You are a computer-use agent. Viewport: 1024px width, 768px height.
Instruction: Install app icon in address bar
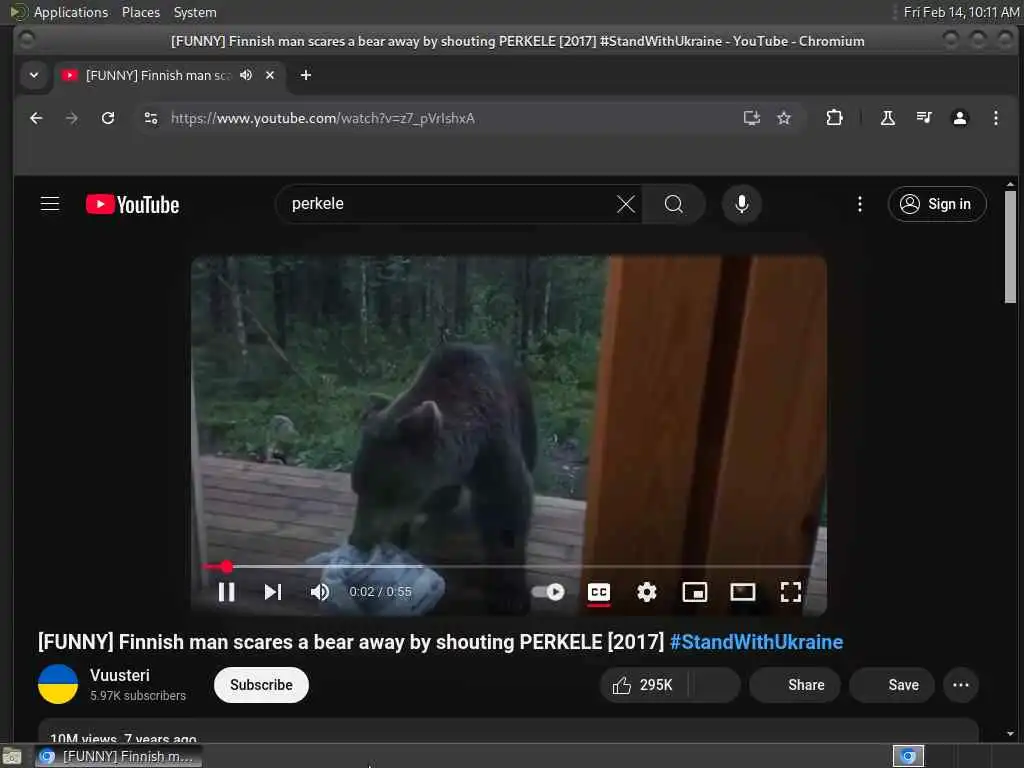(x=752, y=118)
